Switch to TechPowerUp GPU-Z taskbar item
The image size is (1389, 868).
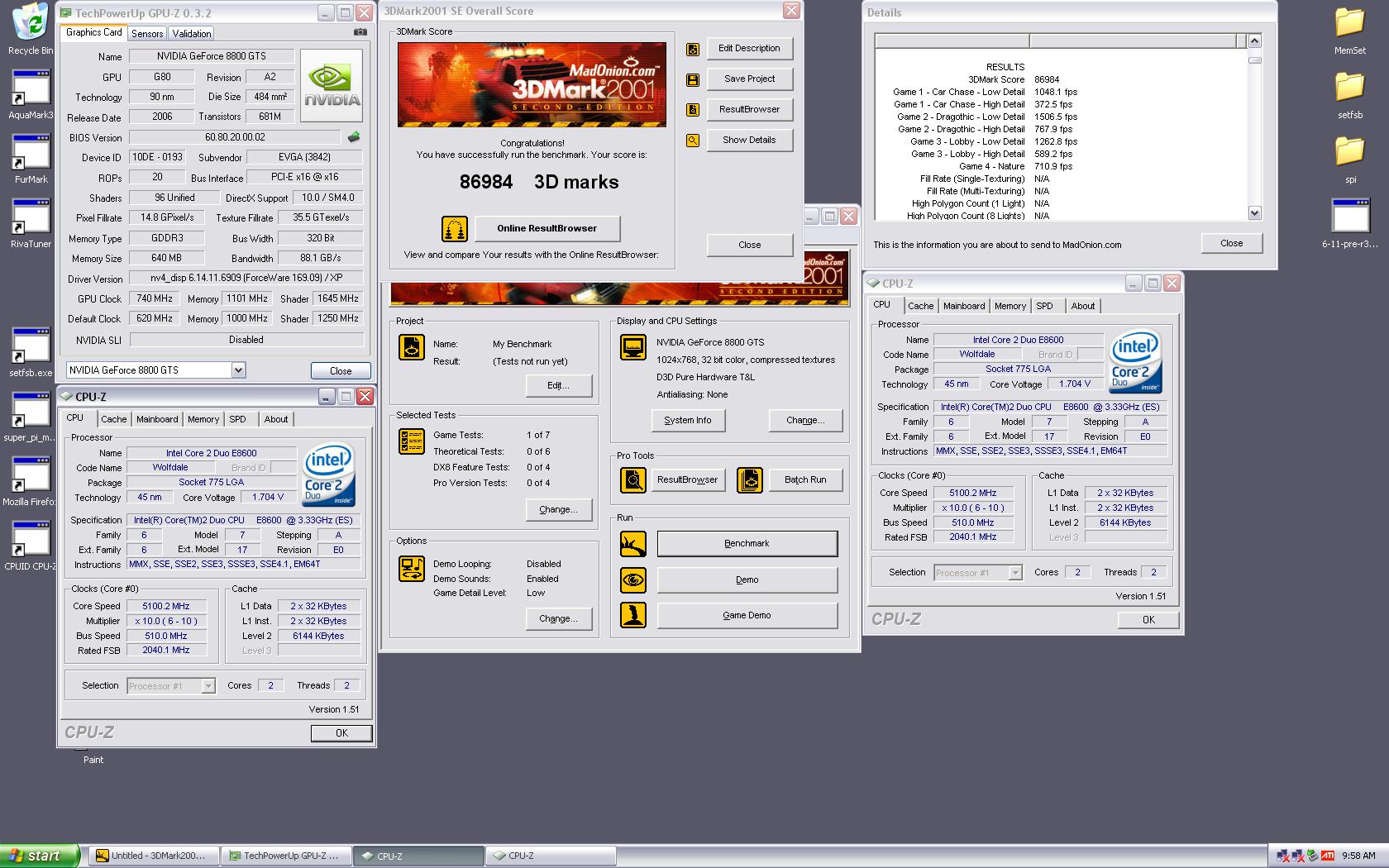point(288,856)
